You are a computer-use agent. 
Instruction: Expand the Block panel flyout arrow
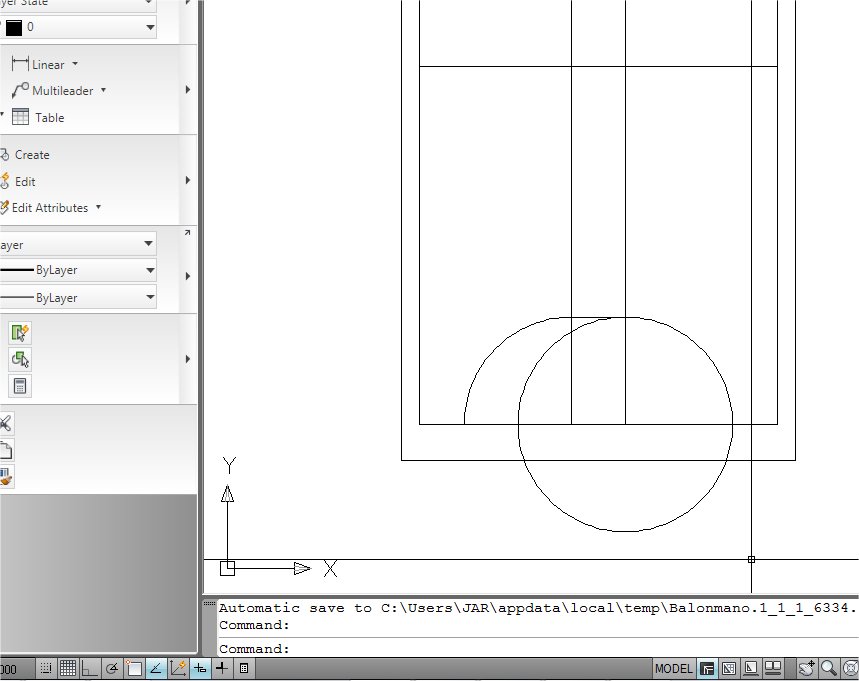tap(188, 180)
